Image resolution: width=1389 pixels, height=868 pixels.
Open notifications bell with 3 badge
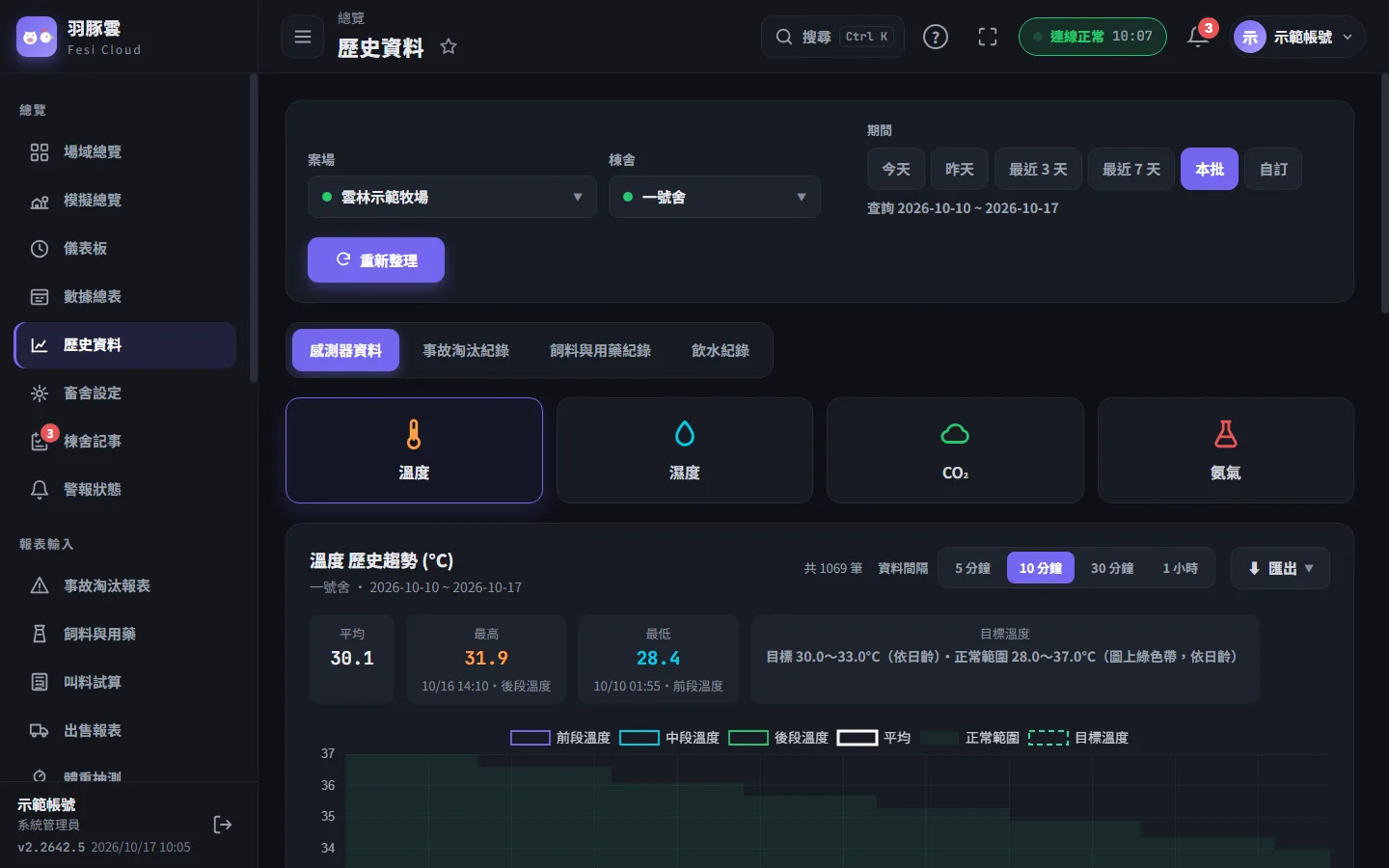(1199, 37)
